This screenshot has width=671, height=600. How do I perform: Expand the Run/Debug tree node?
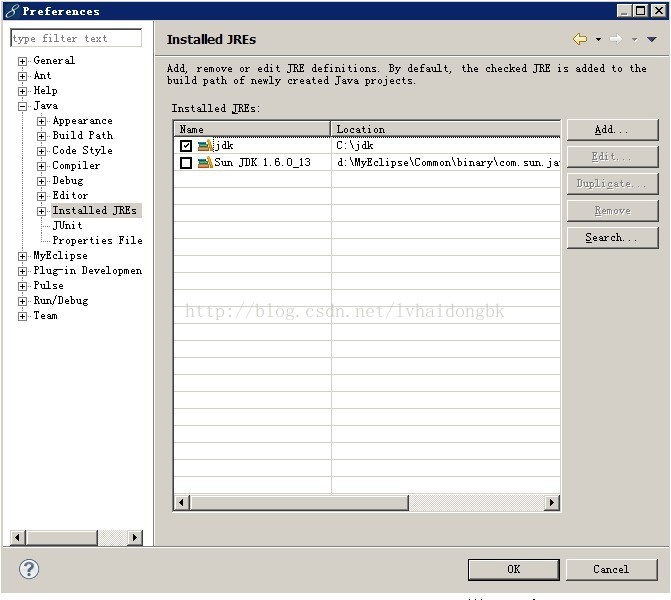tap(22, 301)
